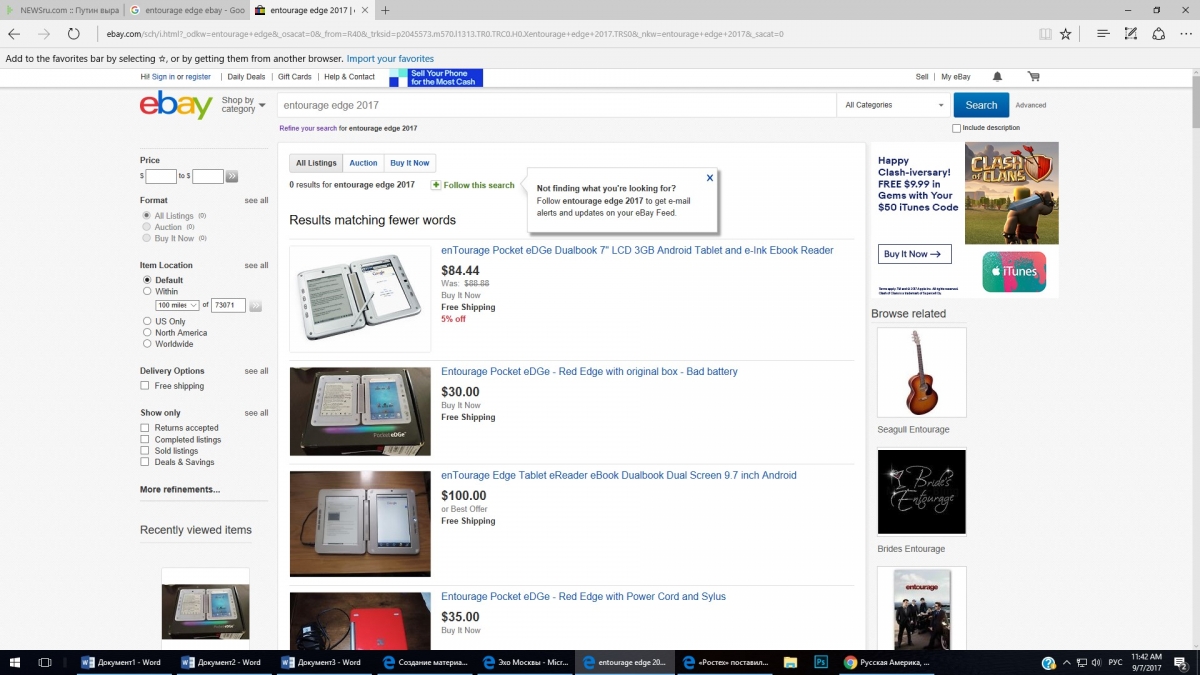
Task: Select the Within distance radio
Action: (147, 292)
